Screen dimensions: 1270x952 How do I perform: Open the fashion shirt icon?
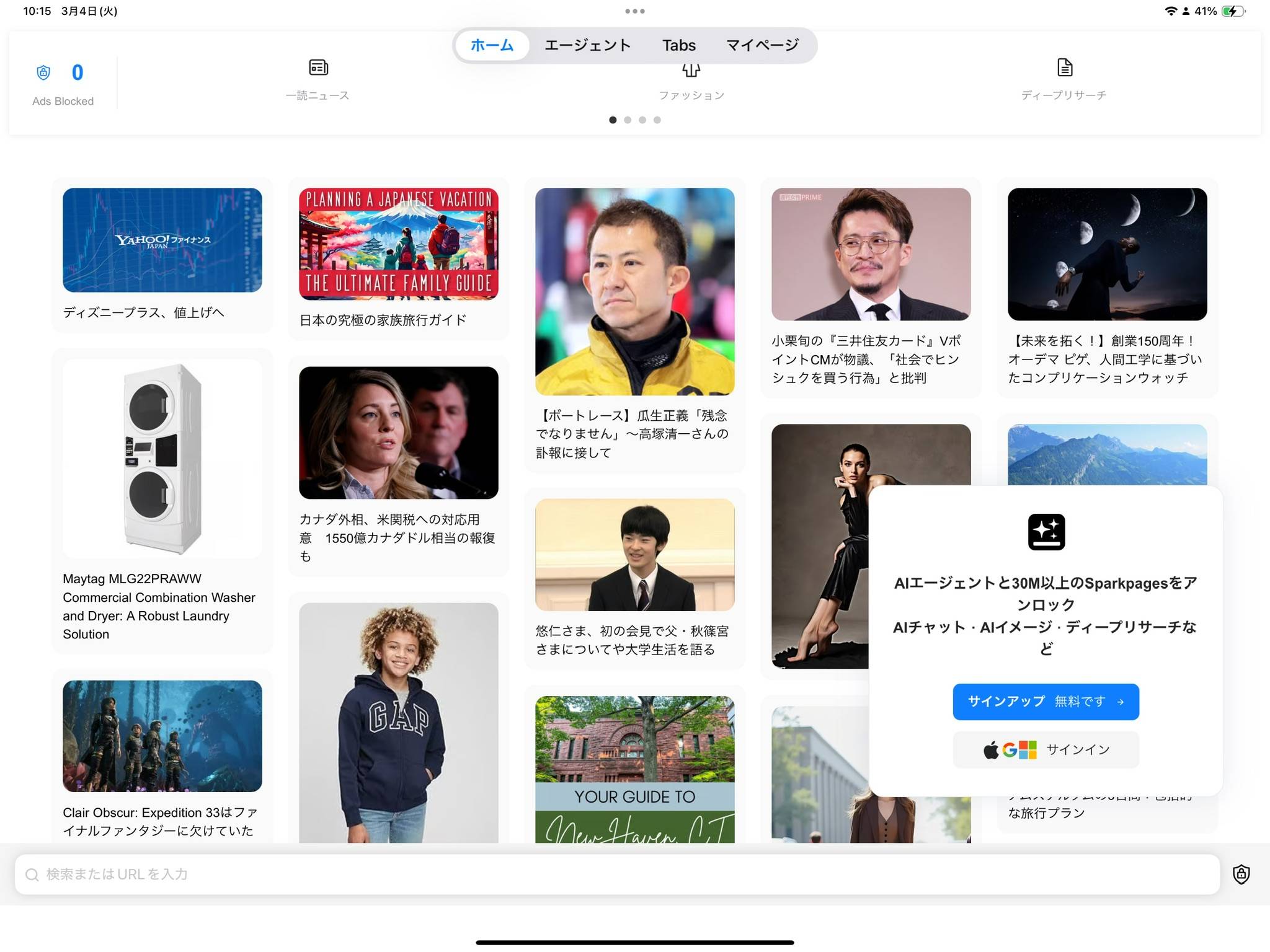click(691, 69)
